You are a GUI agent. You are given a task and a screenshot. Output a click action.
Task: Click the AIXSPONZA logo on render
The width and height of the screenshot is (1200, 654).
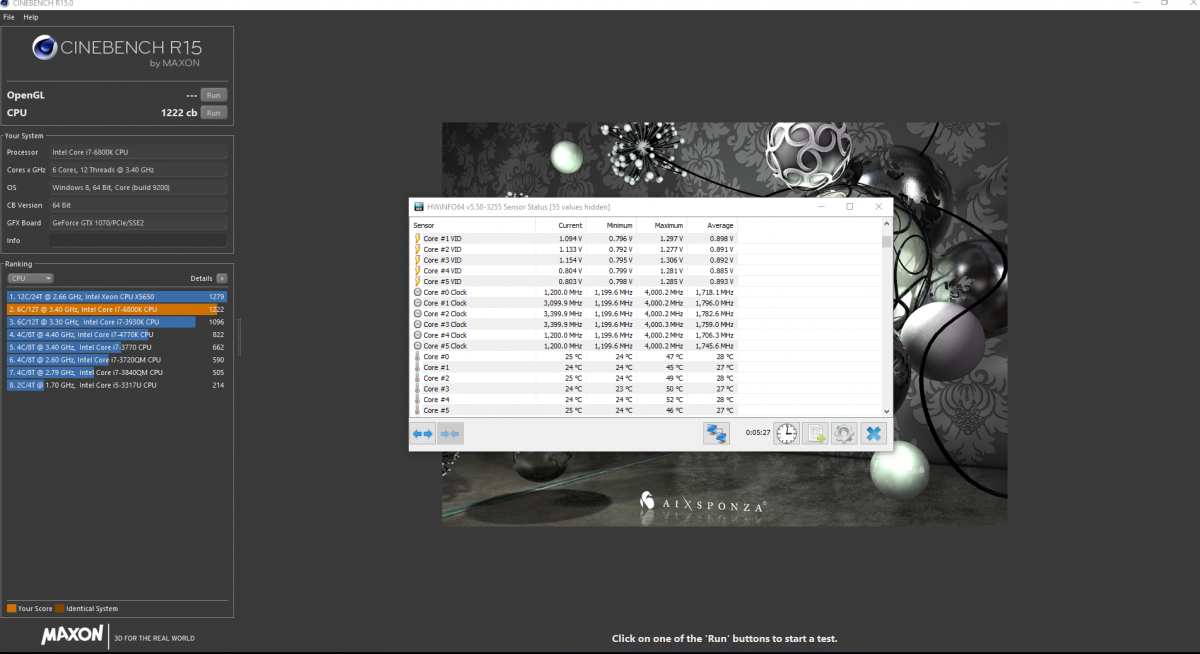tap(703, 503)
